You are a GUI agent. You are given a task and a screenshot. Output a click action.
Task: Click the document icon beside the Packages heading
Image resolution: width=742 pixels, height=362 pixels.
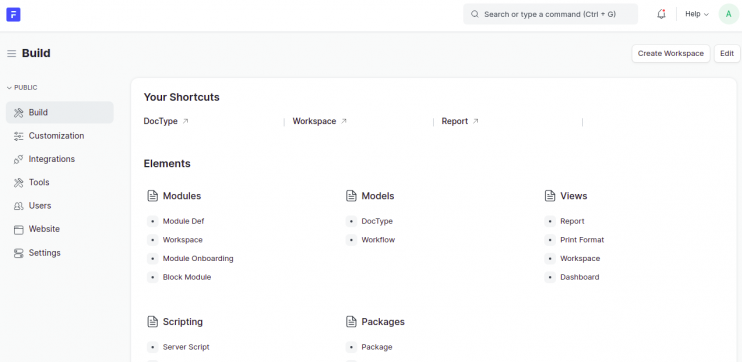click(351, 322)
